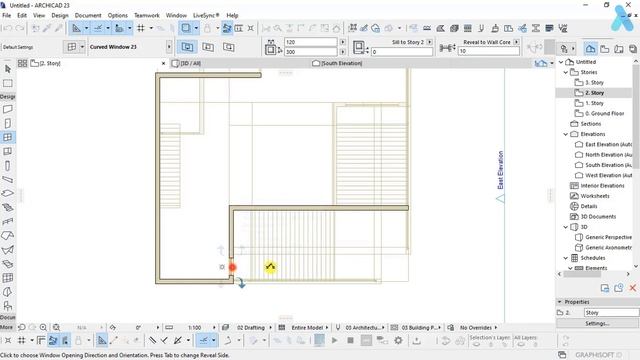Open the Teamwork menu
Screen dimensions: 640x360
tap(147, 15)
